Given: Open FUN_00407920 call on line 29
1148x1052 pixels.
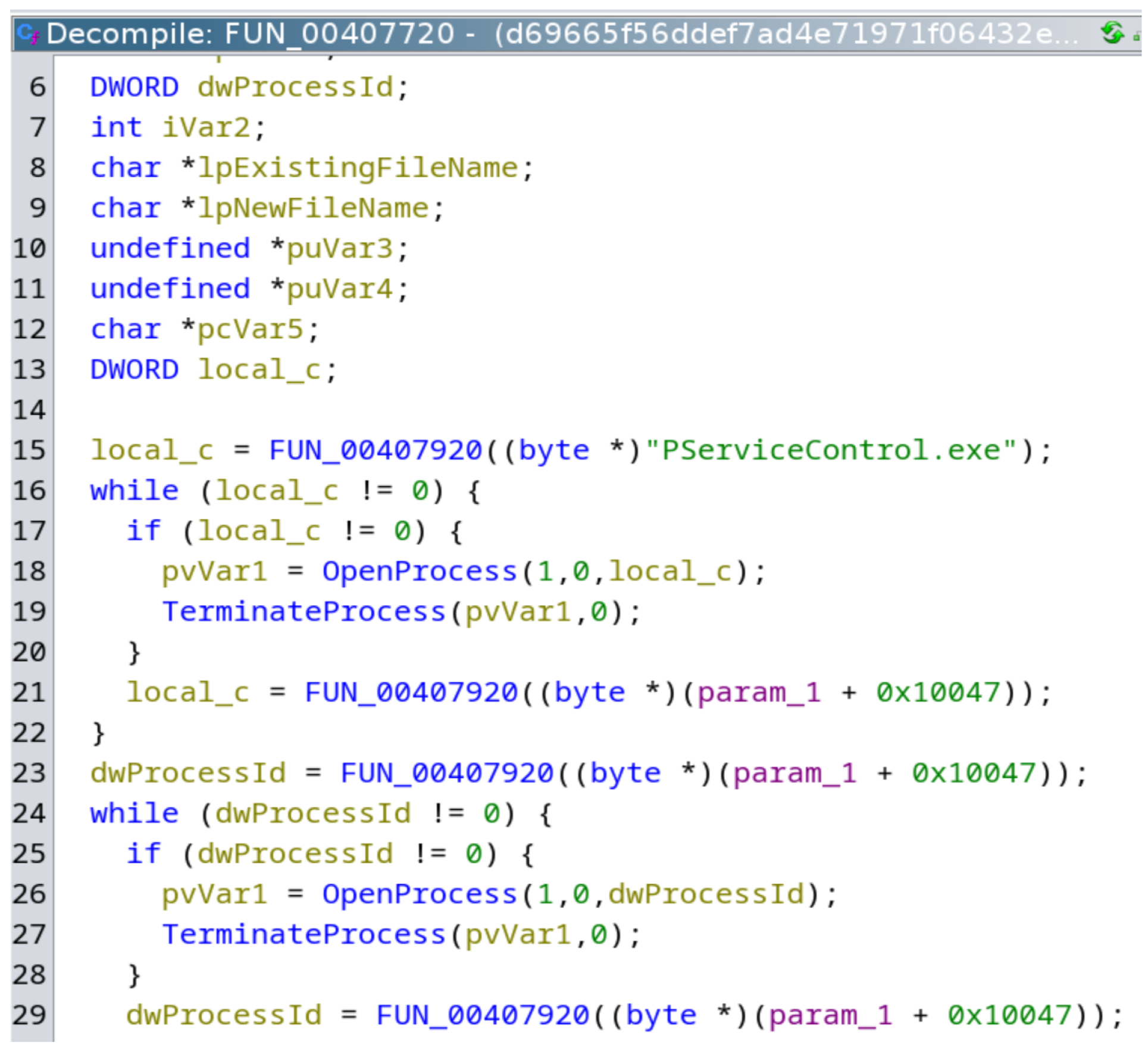Looking at the screenshot, I should (482, 1015).
